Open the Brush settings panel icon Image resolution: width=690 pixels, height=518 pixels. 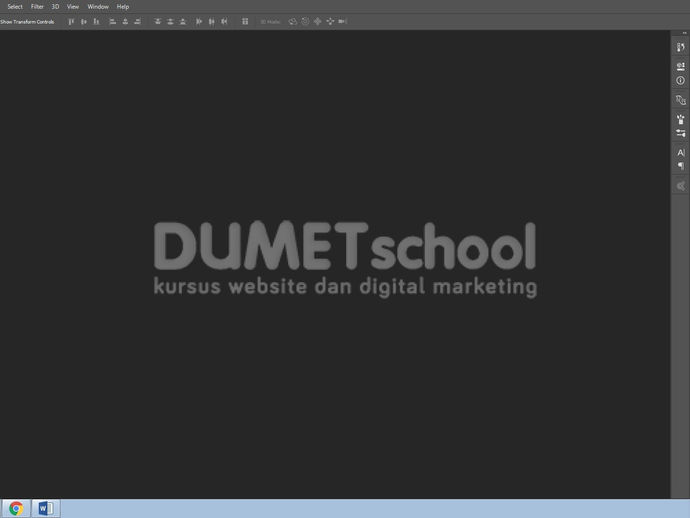(x=681, y=133)
